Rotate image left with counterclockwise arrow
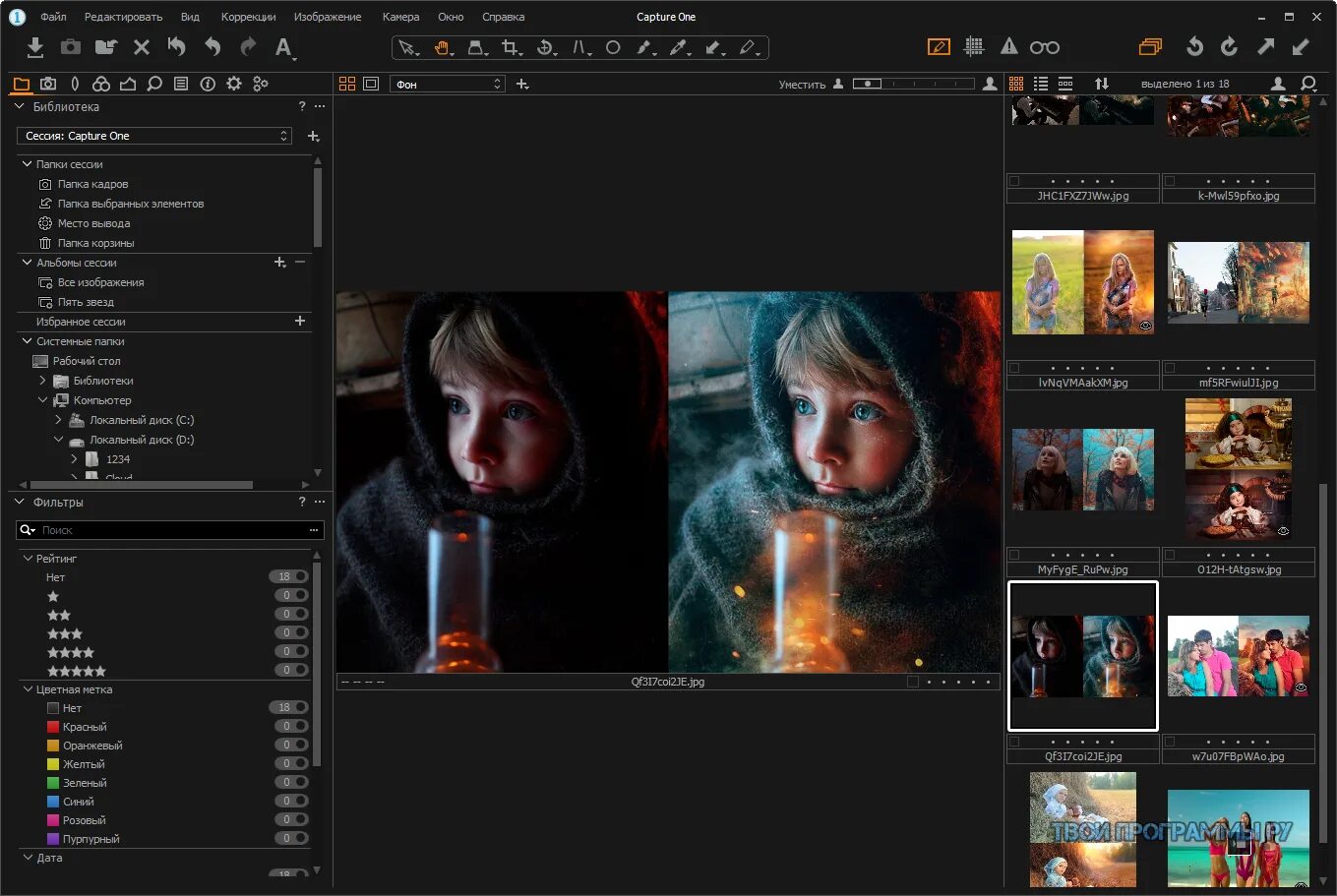 click(1194, 46)
